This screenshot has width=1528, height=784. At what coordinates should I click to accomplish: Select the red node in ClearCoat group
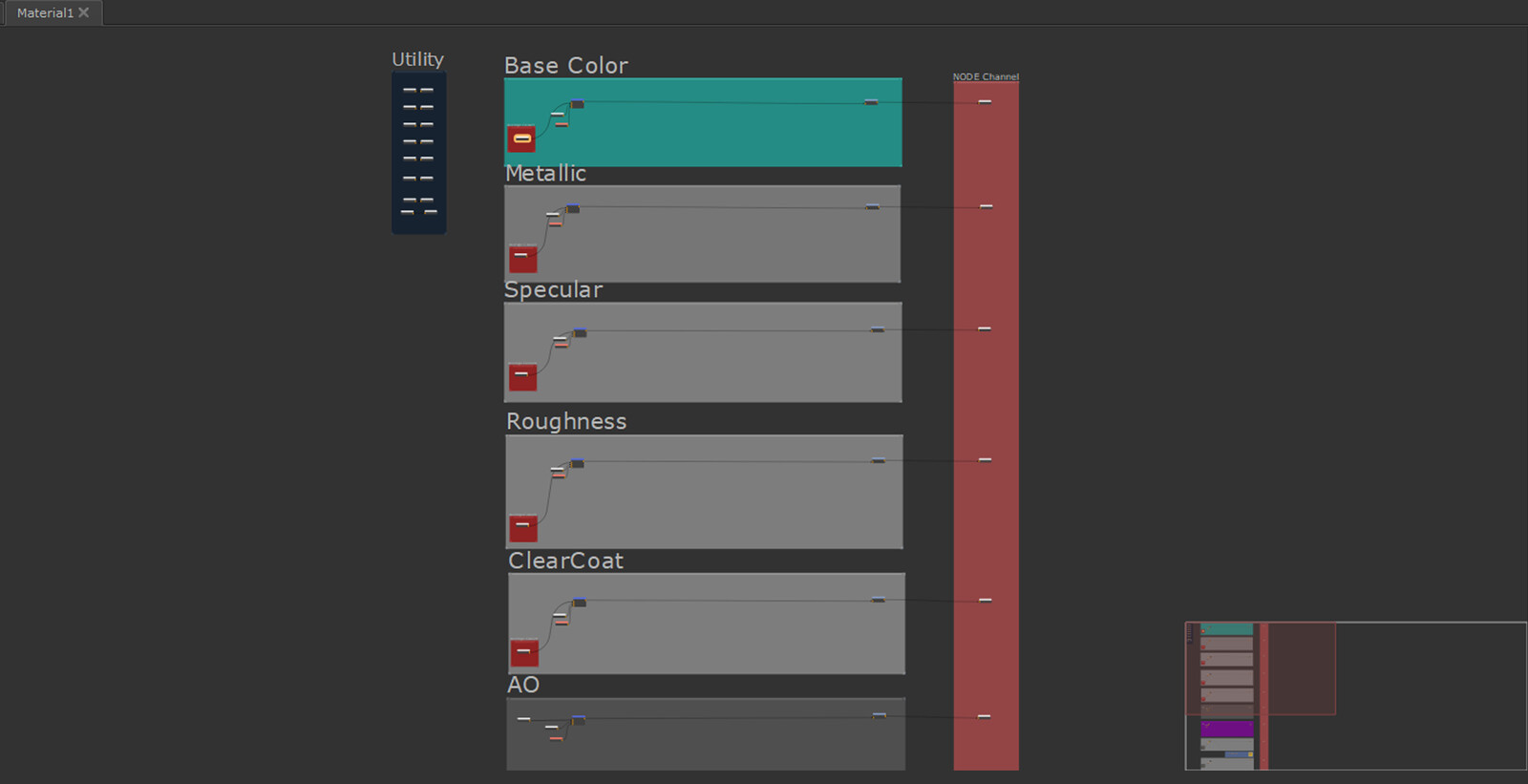(524, 653)
